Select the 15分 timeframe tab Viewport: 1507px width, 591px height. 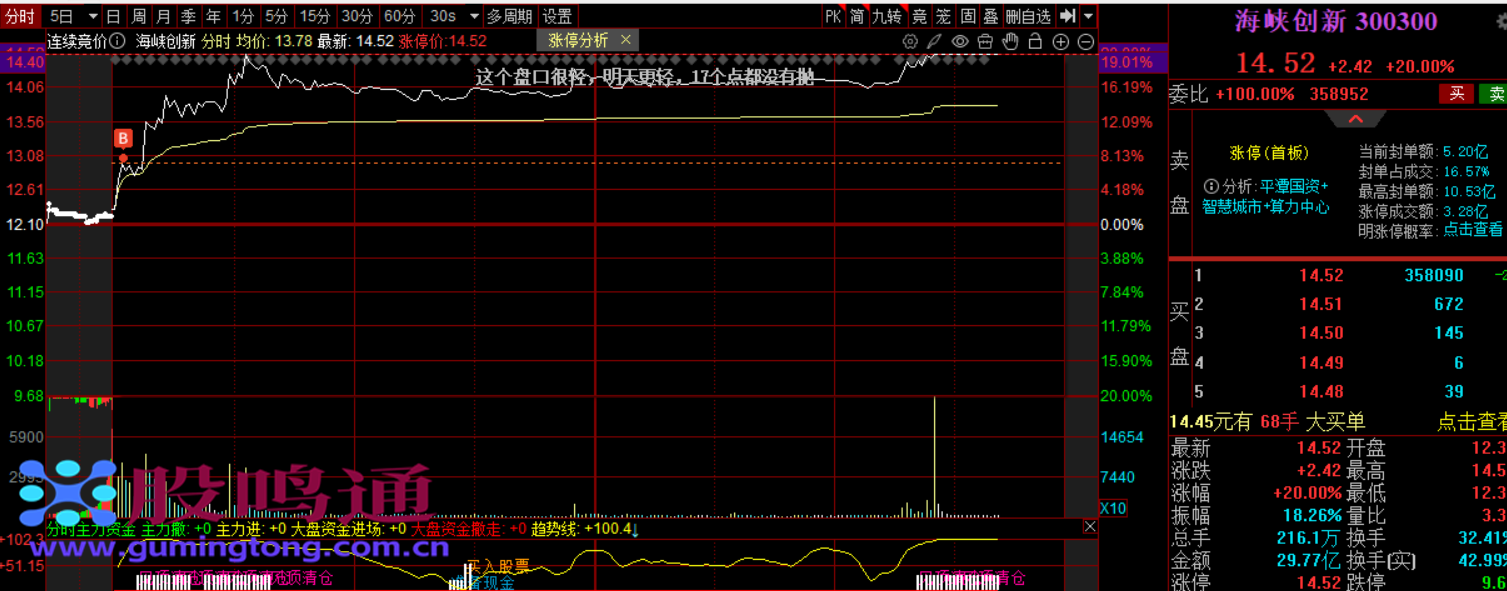(x=314, y=16)
